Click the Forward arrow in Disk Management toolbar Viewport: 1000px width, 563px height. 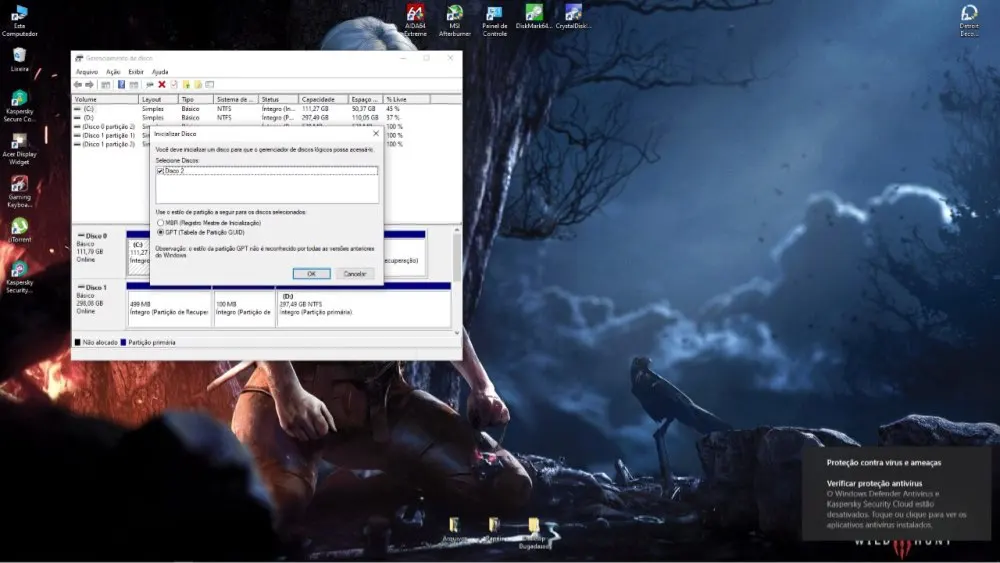(x=89, y=85)
